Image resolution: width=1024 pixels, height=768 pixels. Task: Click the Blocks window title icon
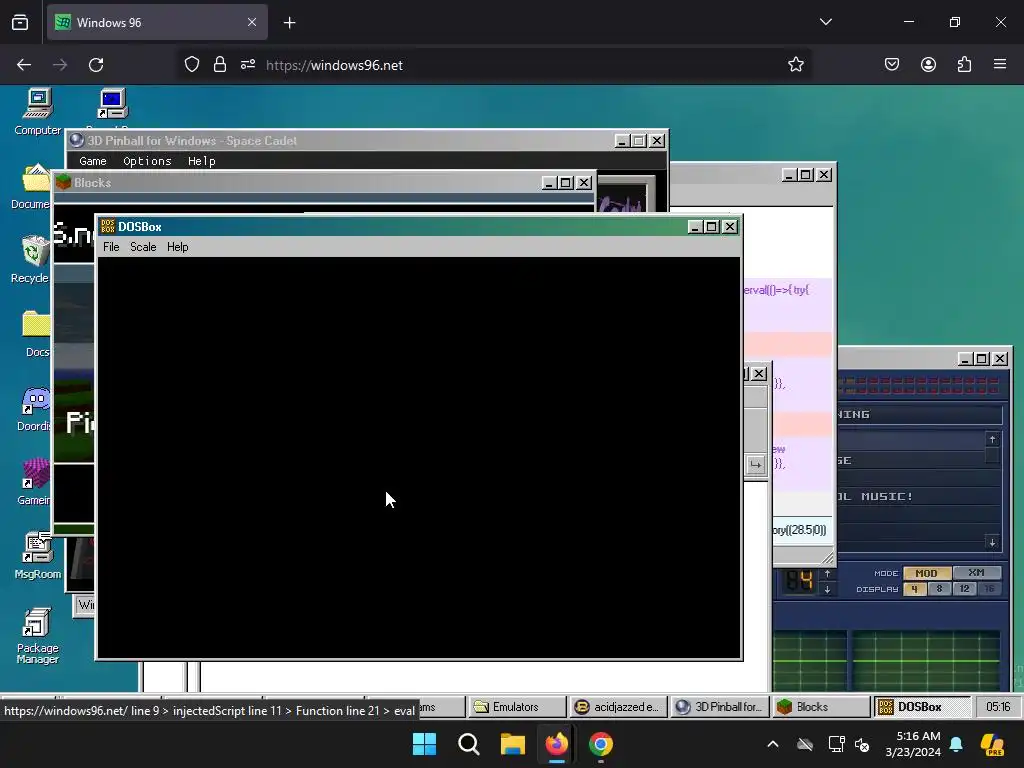63,182
